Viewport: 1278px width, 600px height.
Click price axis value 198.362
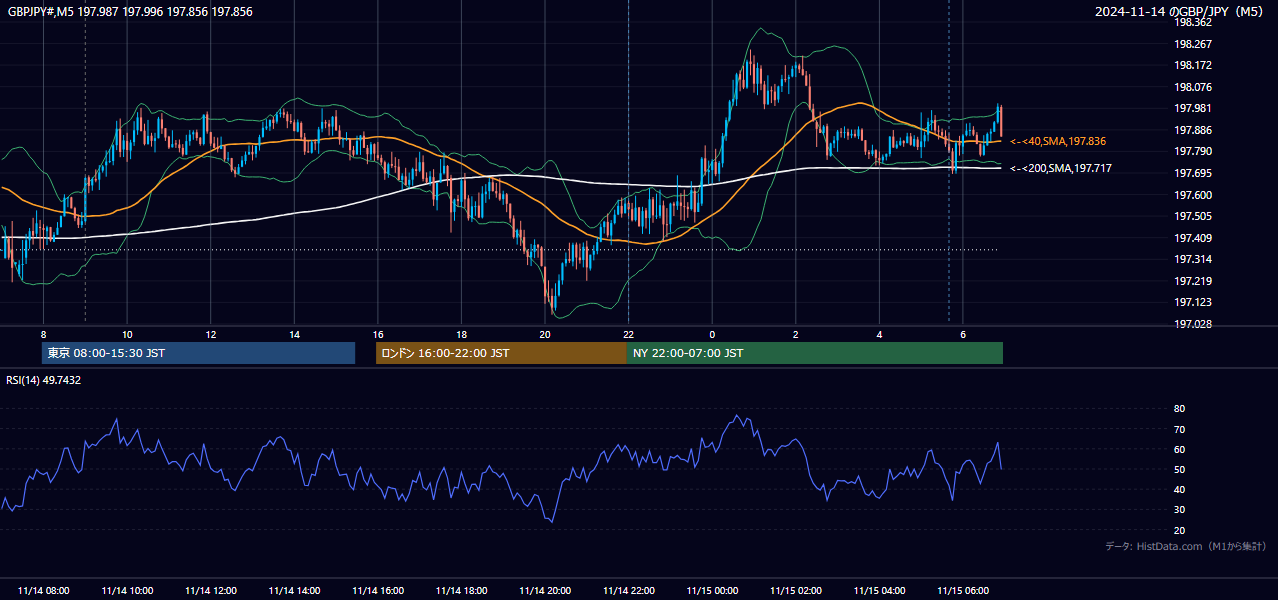1192,22
